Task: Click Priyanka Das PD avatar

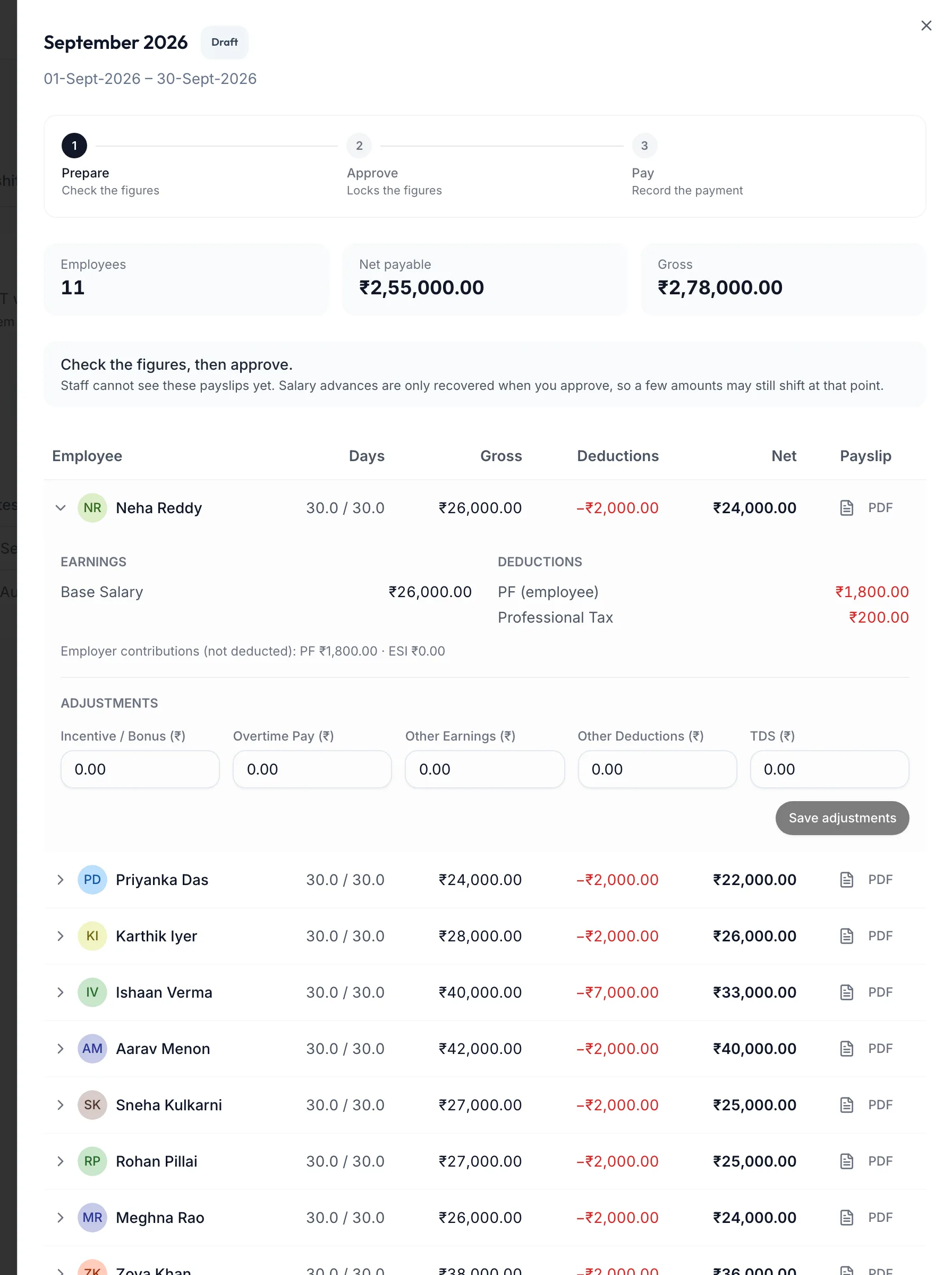Action: click(92, 879)
